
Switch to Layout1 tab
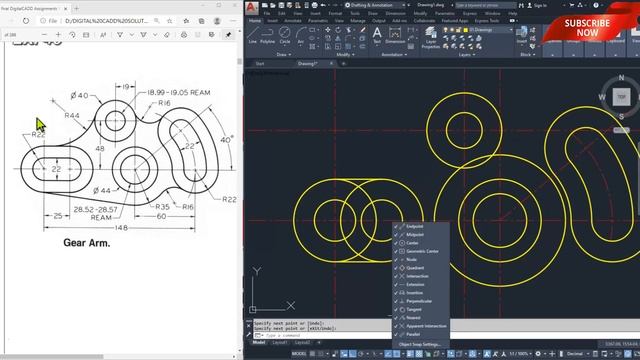click(280, 343)
